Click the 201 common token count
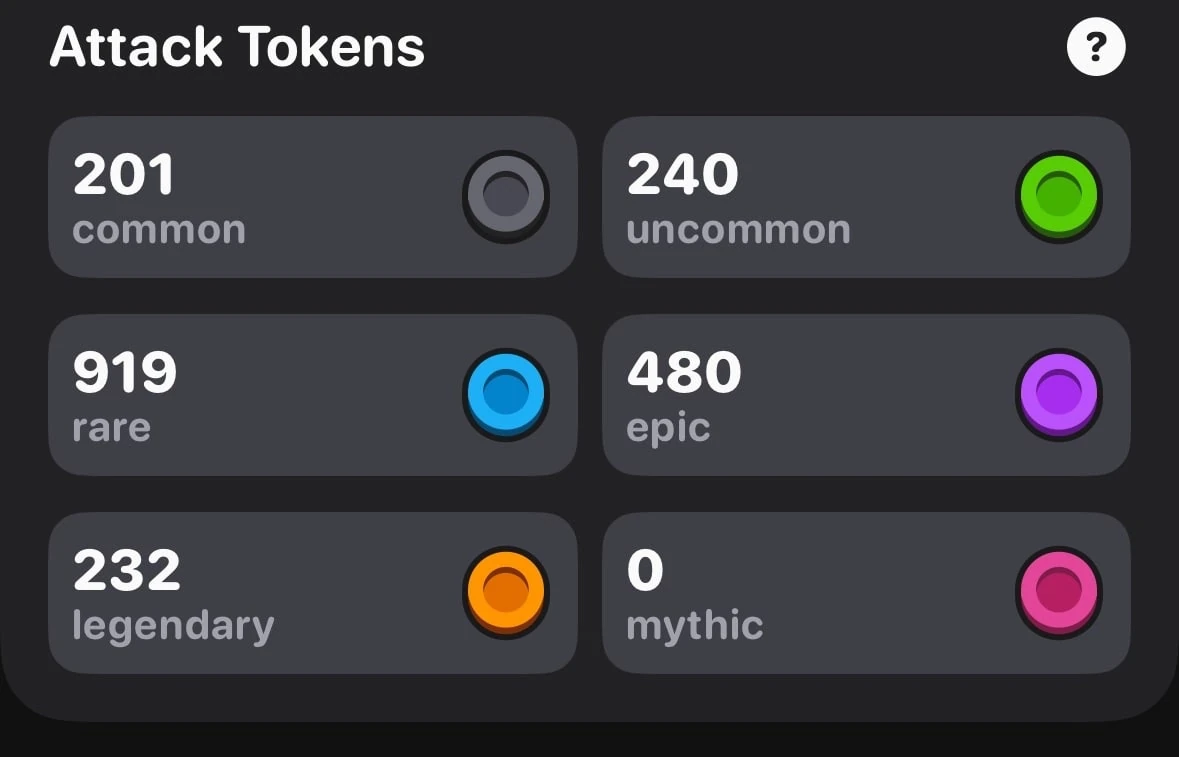 [124, 175]
